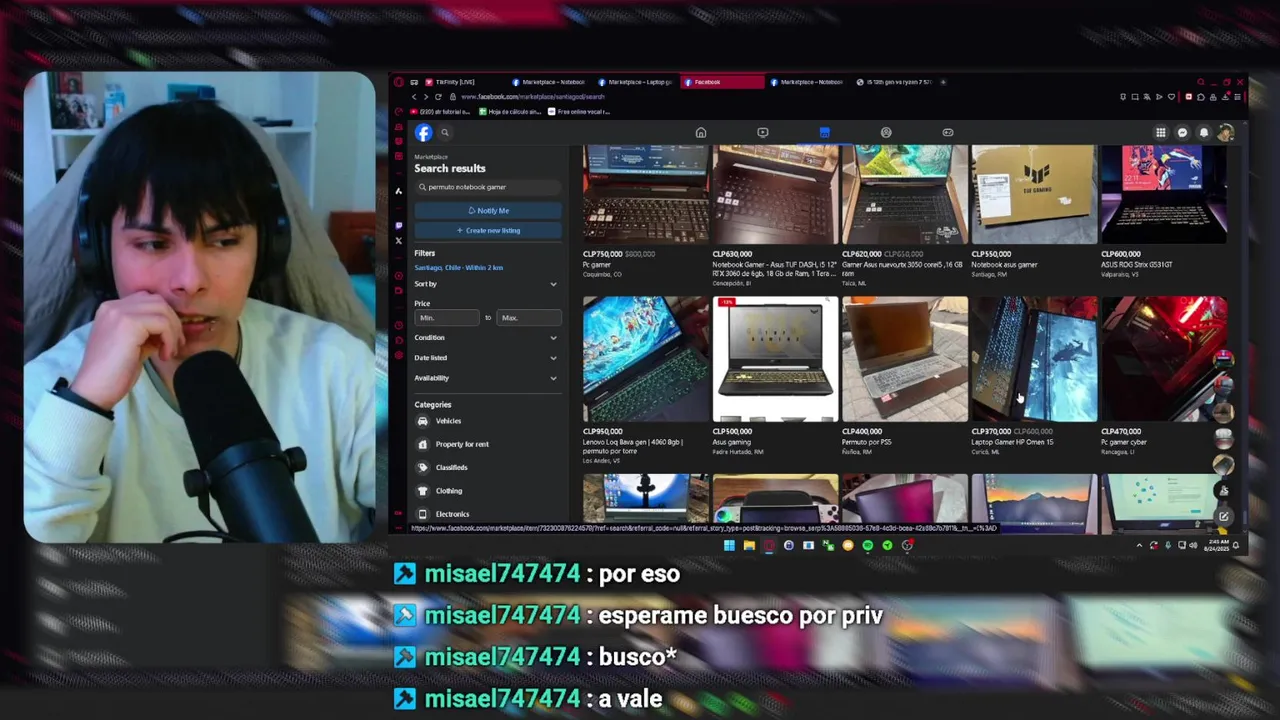The height and width of the screenshot is (720, 1280).
Task: Open the Asus gaming CLP500,000 listing photo
Action: (x=775, y=359)
